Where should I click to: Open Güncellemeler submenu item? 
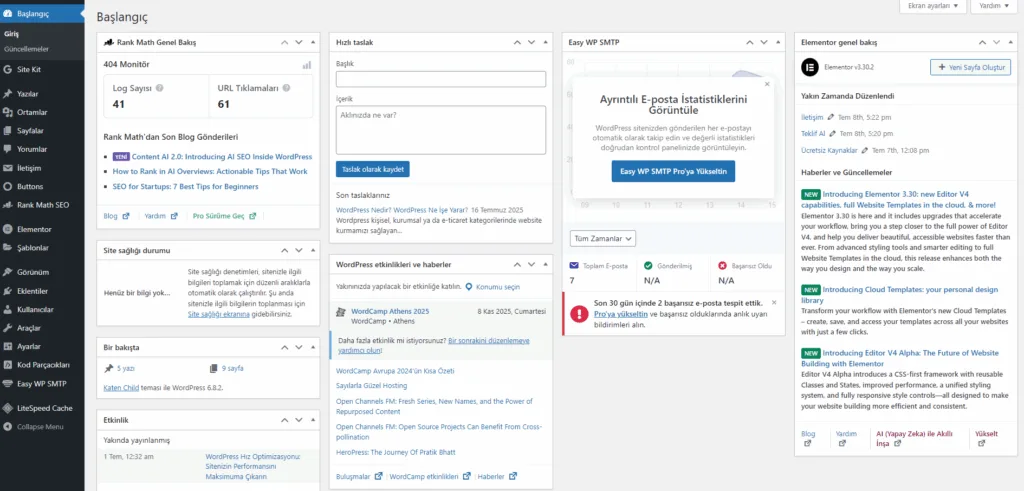(x=26, y=48)
